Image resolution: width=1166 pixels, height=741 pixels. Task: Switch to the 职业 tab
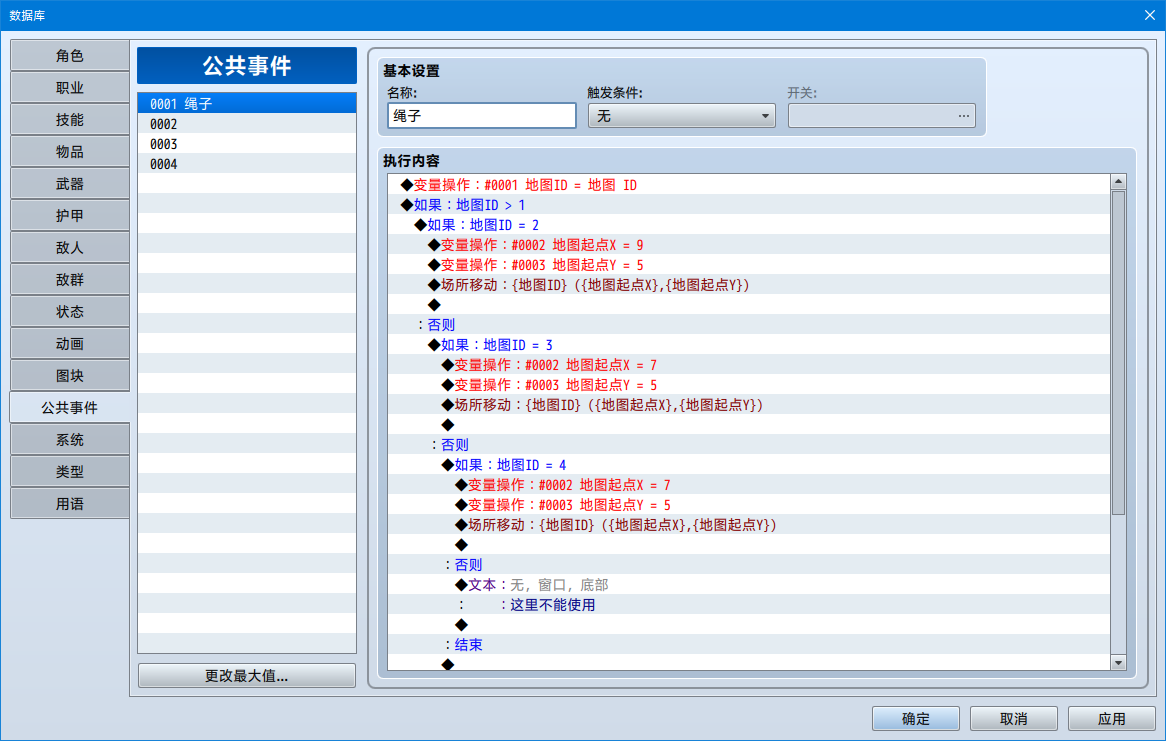(x=70, y=88)
